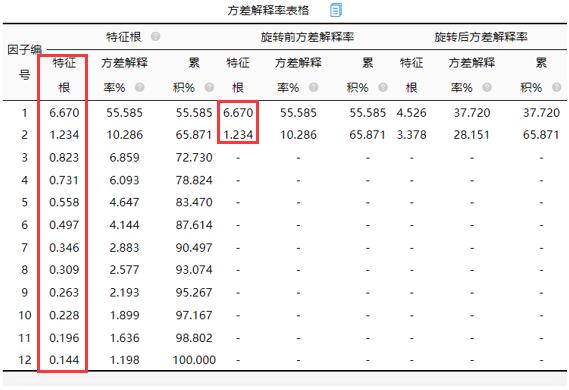Select variance rate 6.859
Screen dimensions: 569x390
coord(124,157)
